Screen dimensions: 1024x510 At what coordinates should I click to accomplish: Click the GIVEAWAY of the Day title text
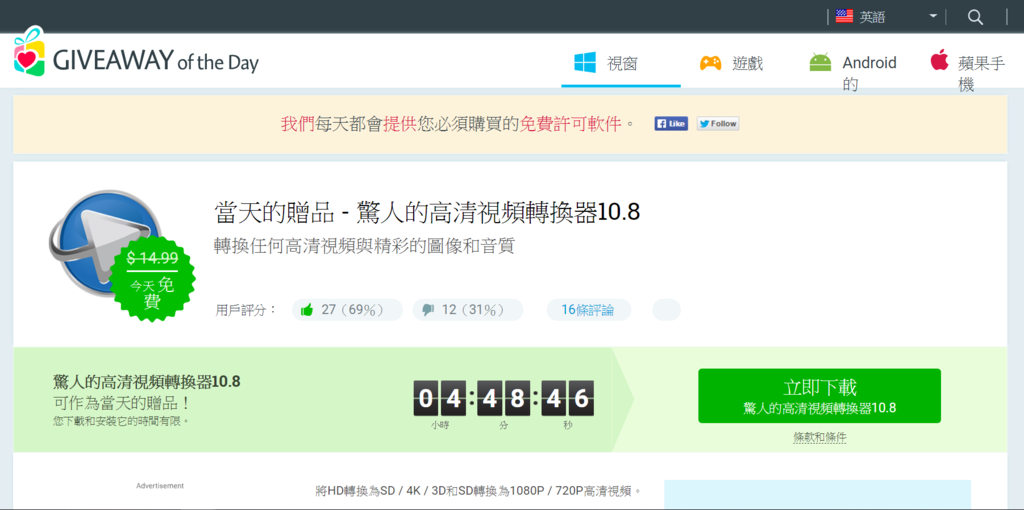[155, 62]
